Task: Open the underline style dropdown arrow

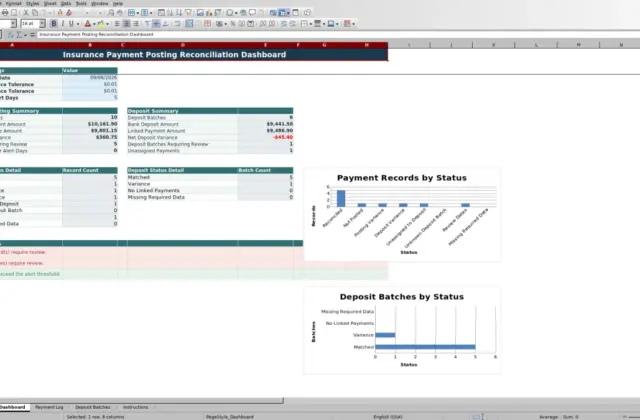Action: pos(78,24)
